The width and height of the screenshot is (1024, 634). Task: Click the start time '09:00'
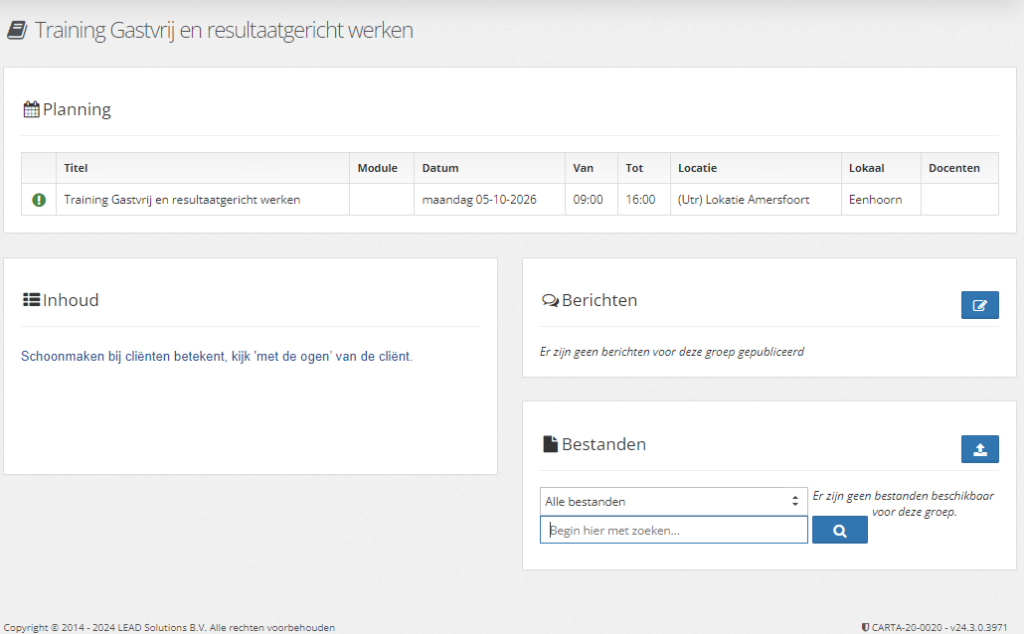tap(588, 200)
